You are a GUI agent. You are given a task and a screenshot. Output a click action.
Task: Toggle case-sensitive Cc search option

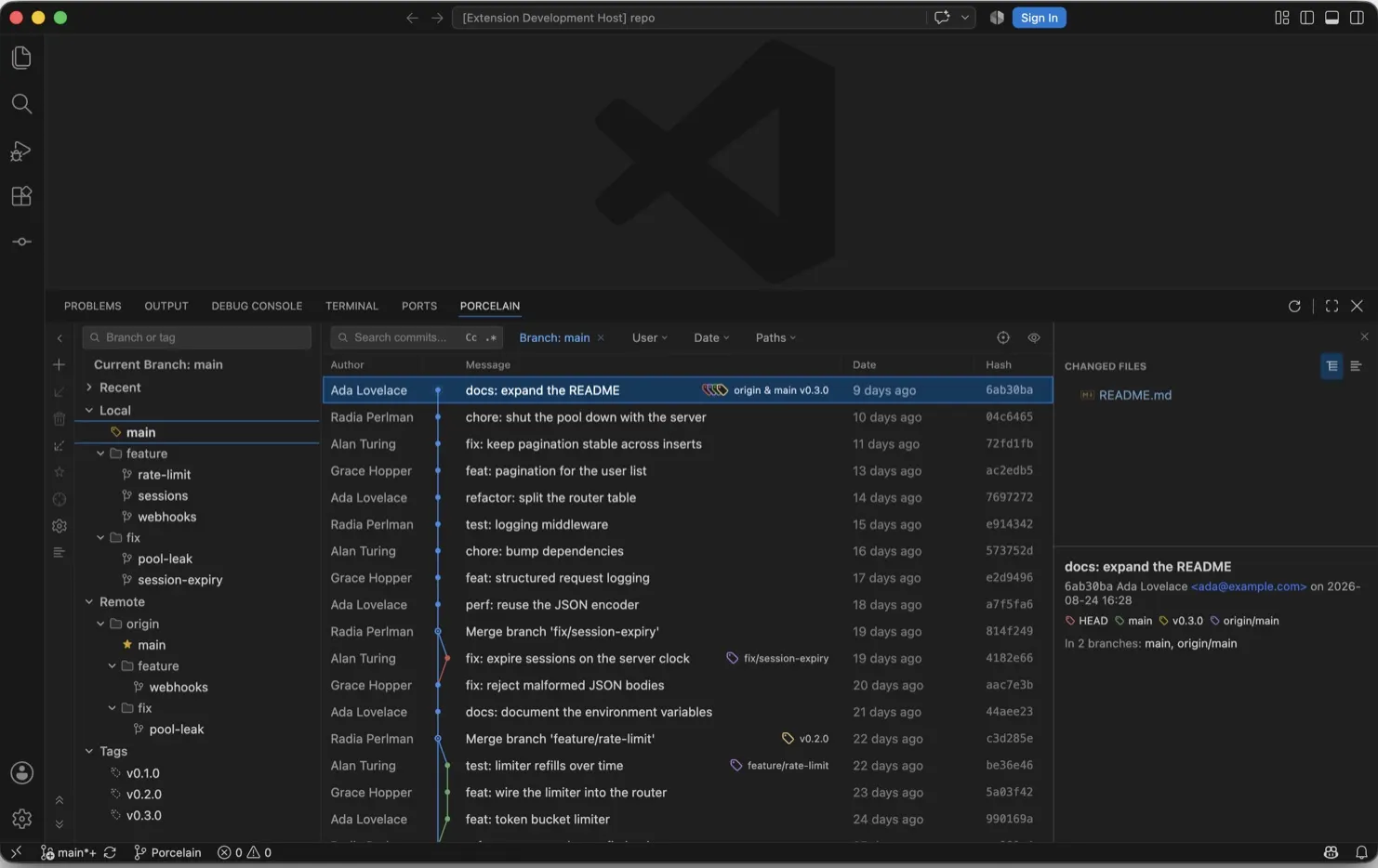coord(471,337)
